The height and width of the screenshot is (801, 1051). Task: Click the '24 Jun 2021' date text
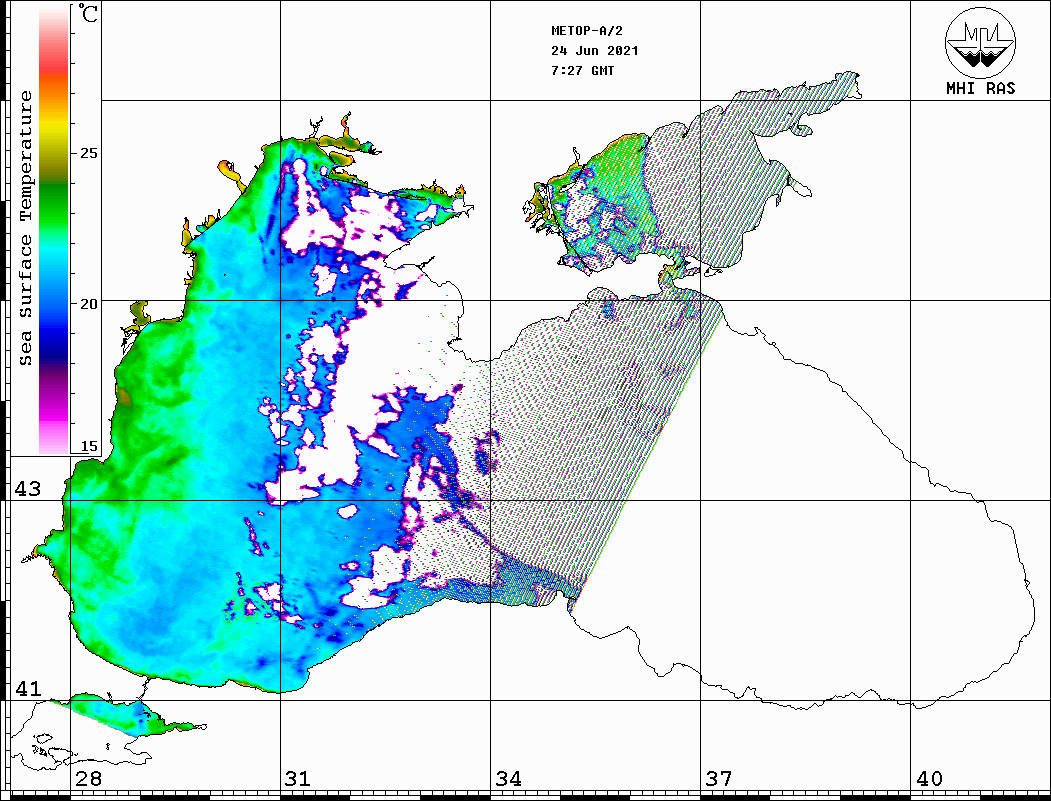point(595,51)
